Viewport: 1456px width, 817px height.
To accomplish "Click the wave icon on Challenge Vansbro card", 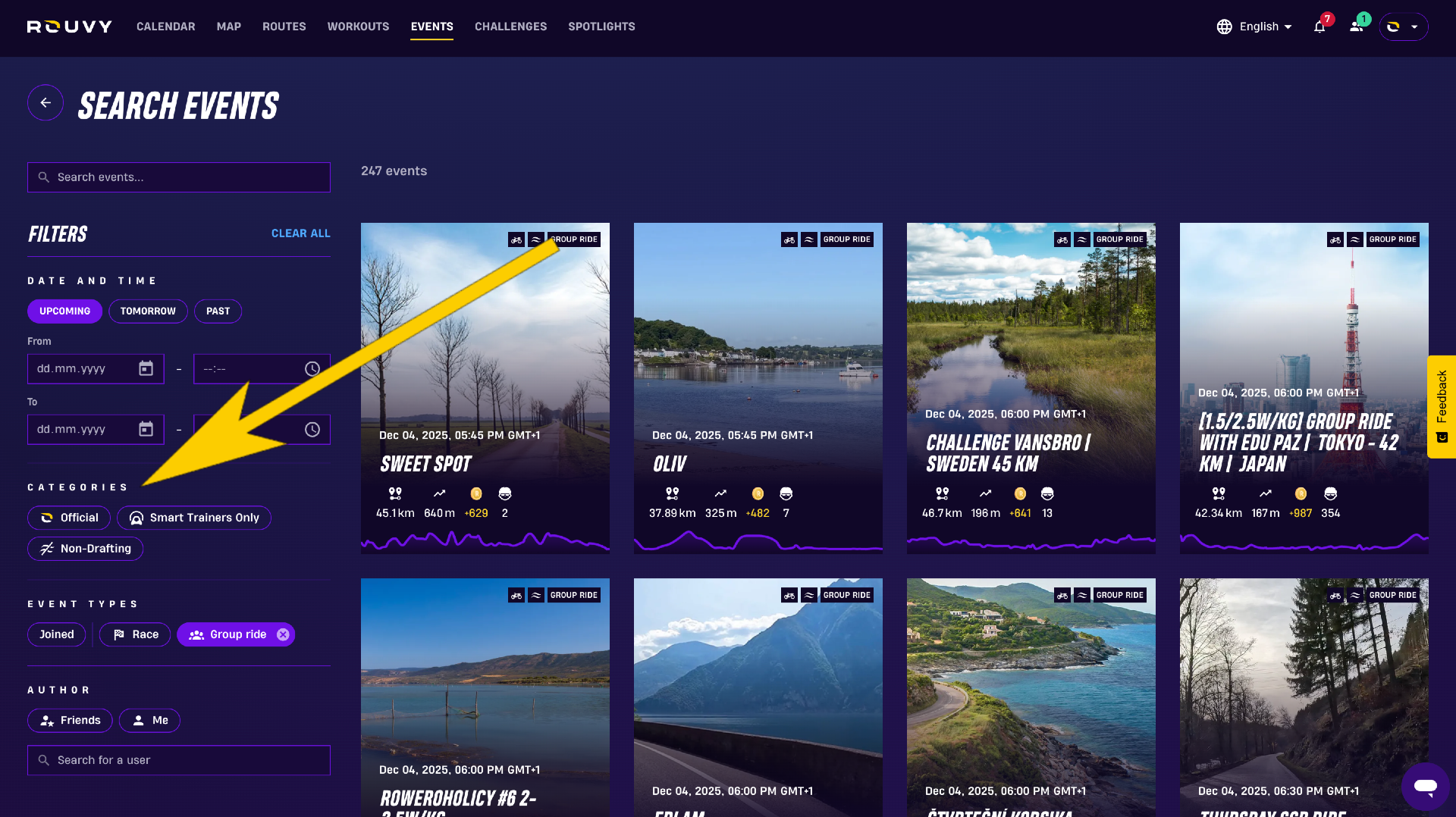I will point(1082,239).
